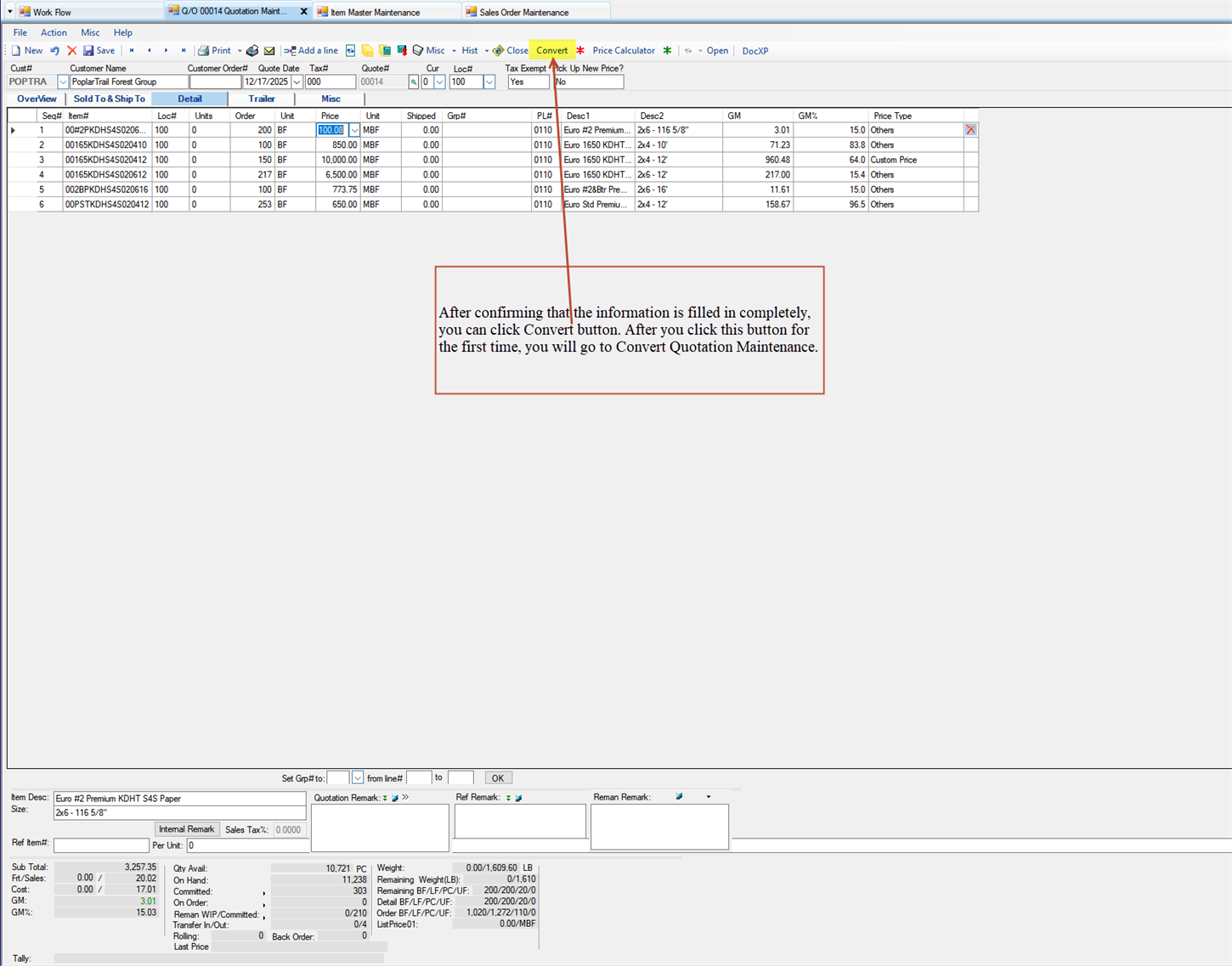1232x966 pixels.
Task: Expand the Set Grp# to dropdown
Action: (358, 778)
